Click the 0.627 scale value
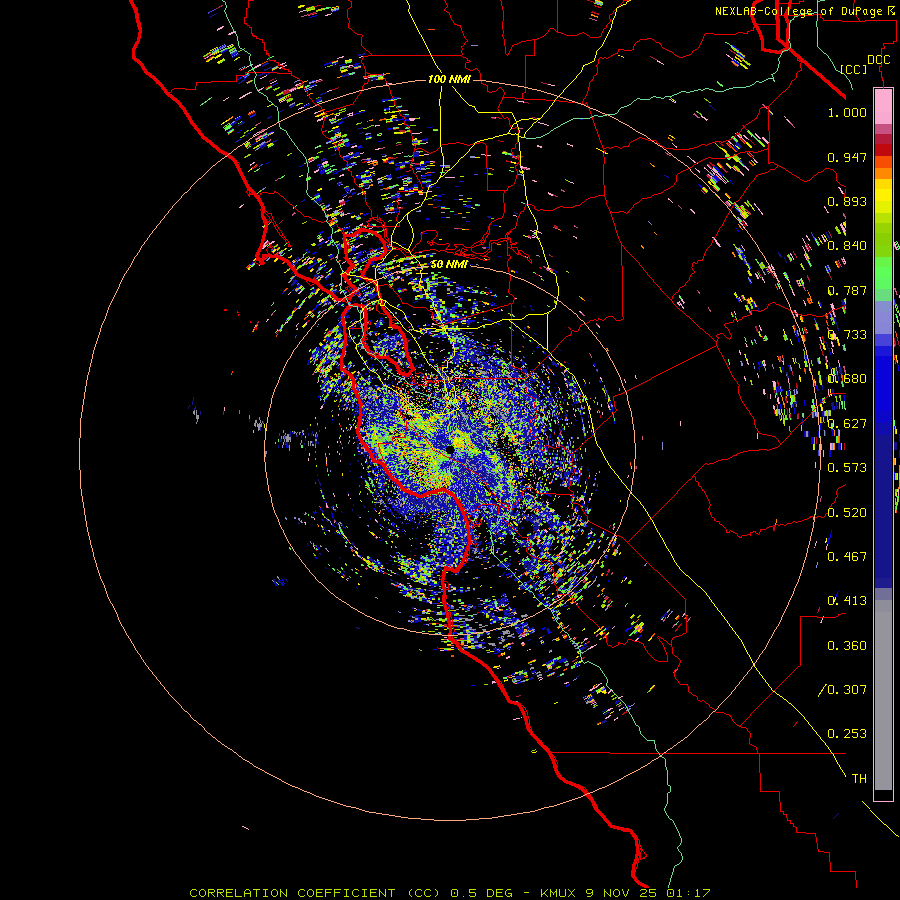Viewport: 900px width, 900px height. [x=847, y=424]
